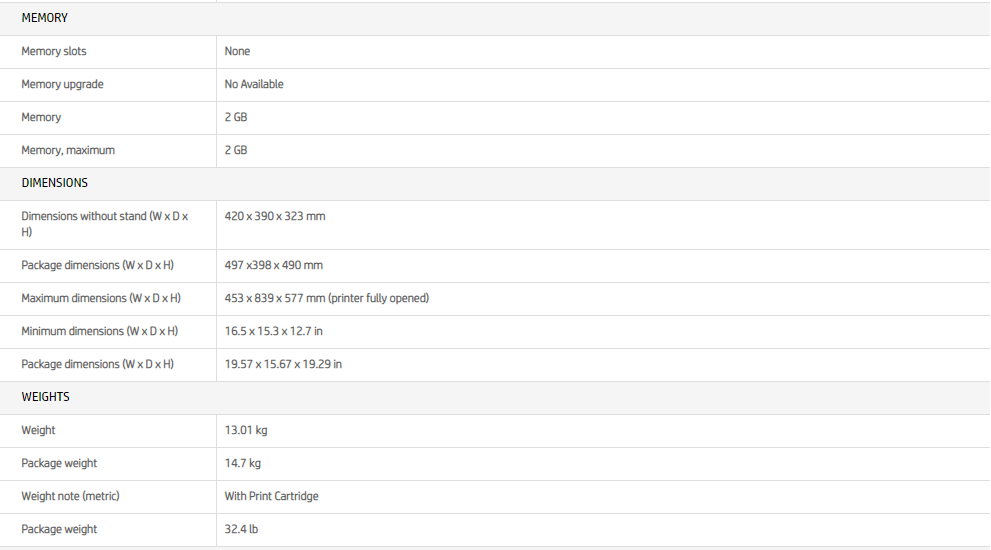The image size is (991, 550).
Task: Click the 'Memory, maximum' row label
Action: click(x=68, y=150)
